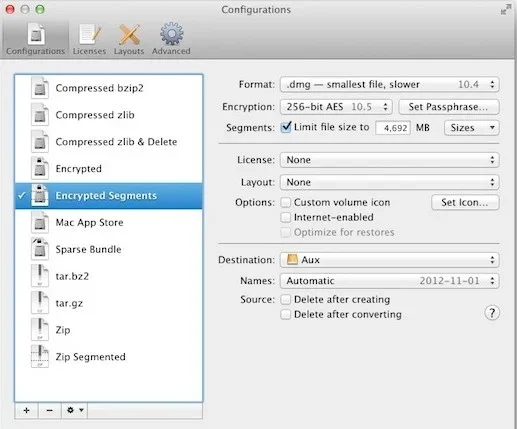
Task: Click the Compressed bzip2 disk image icon
Action: 40,88
